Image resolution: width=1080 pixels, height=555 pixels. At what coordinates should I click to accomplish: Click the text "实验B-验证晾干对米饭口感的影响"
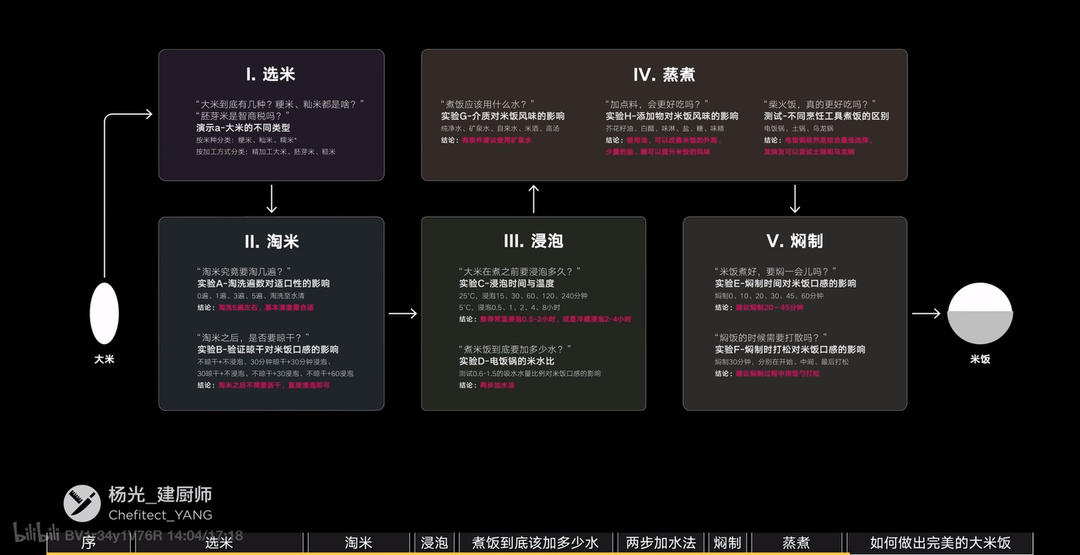(x=268, y=350)
